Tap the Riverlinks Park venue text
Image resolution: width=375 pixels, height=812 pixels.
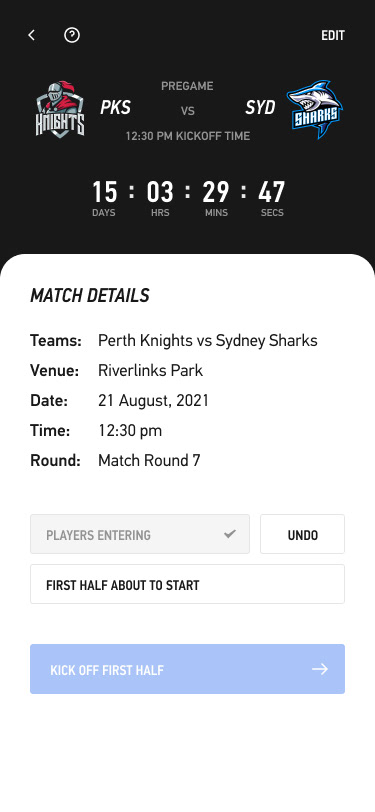(x=150, y=371)
